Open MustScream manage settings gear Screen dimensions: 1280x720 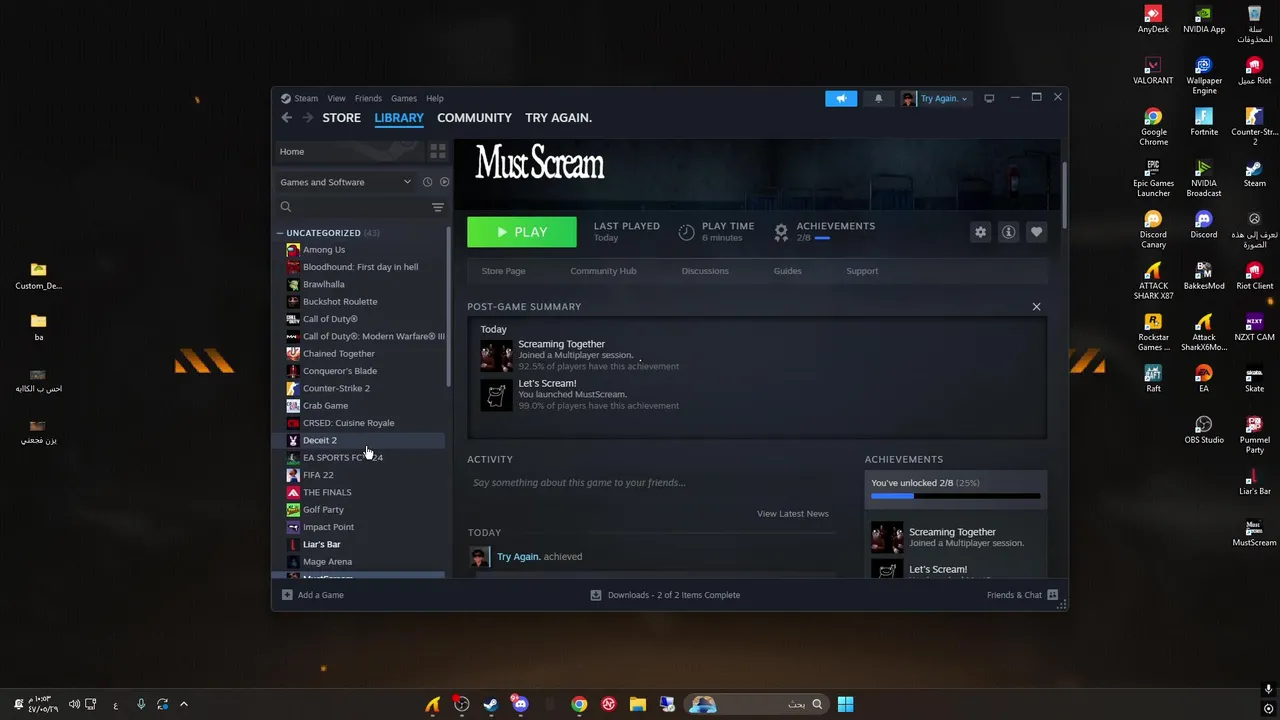point(980,232)
